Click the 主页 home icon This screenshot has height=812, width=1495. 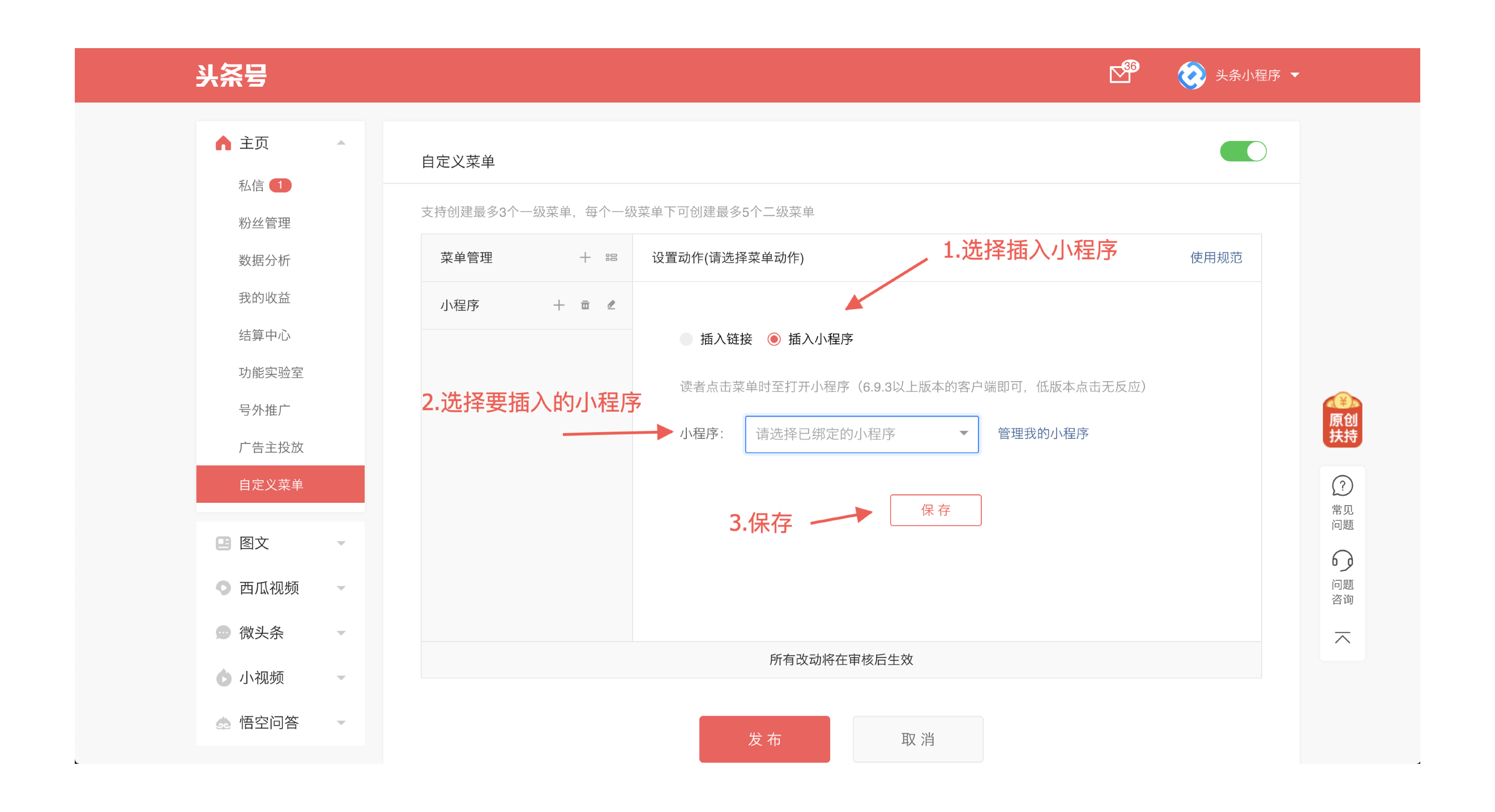point(223,143)
